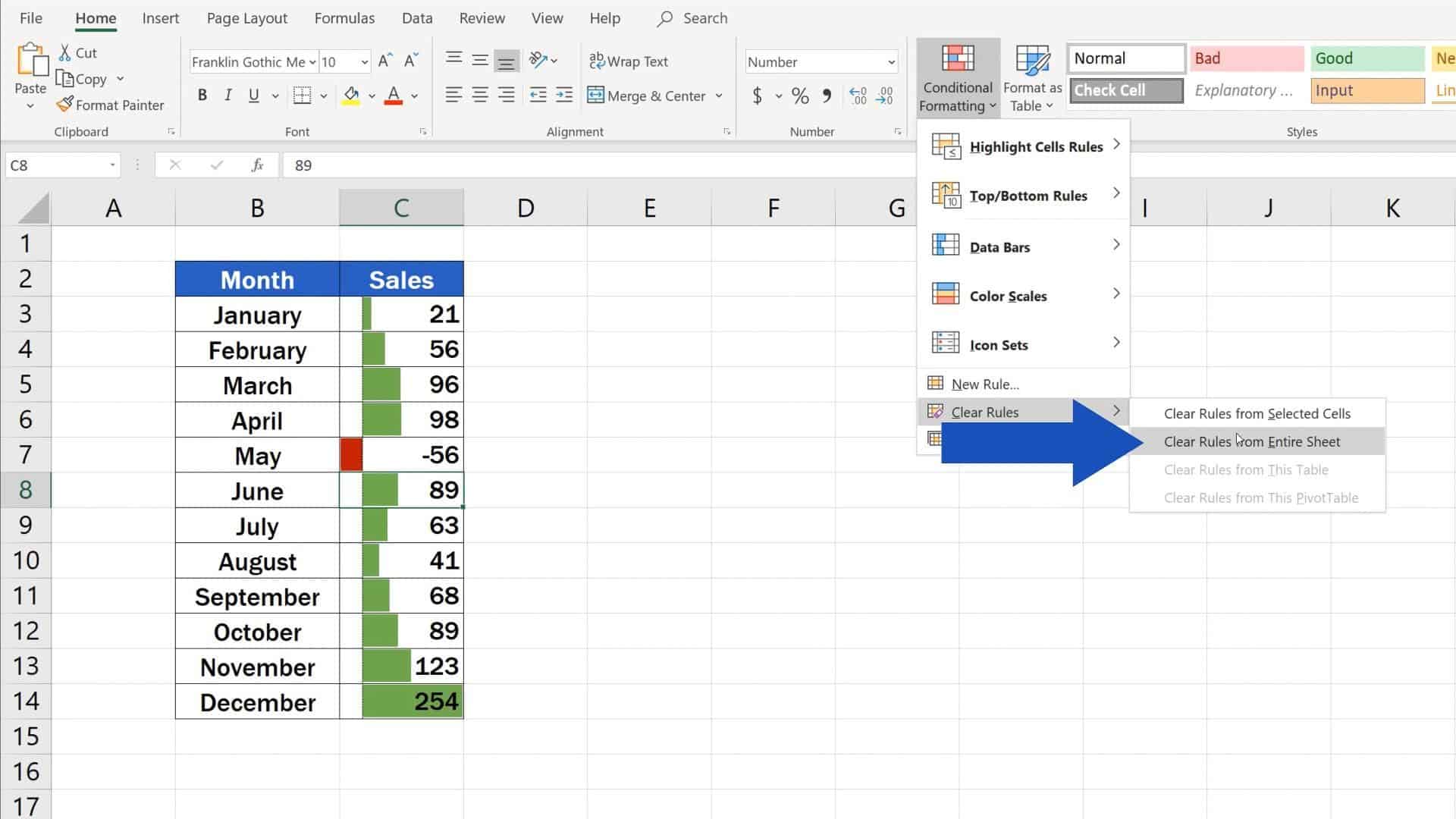The width and height of the screenshot is (1456, 819).
Task: Apply Percent Style formatting
Action: point(799,96)
